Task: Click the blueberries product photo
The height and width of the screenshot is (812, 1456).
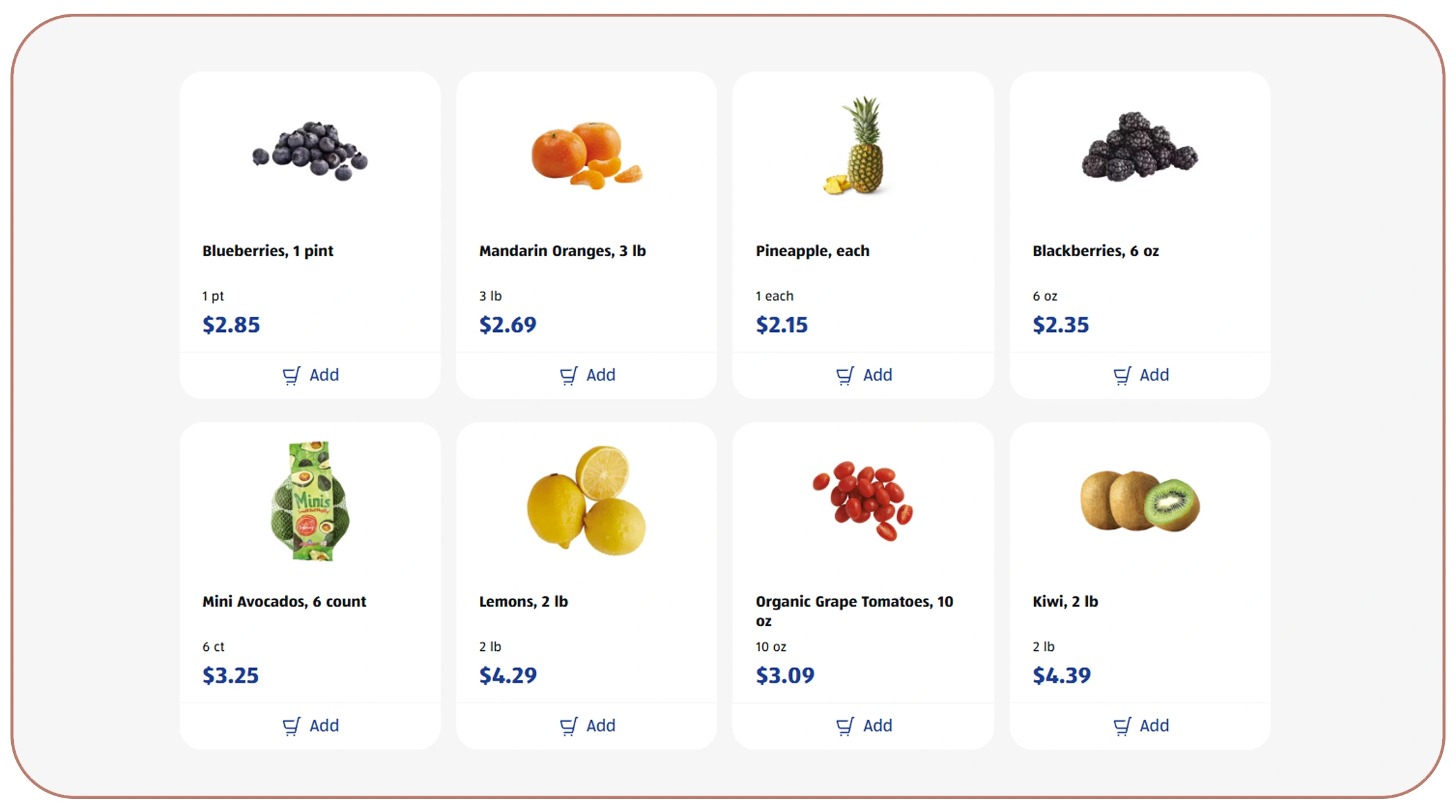Action: [x=311, y=151]
